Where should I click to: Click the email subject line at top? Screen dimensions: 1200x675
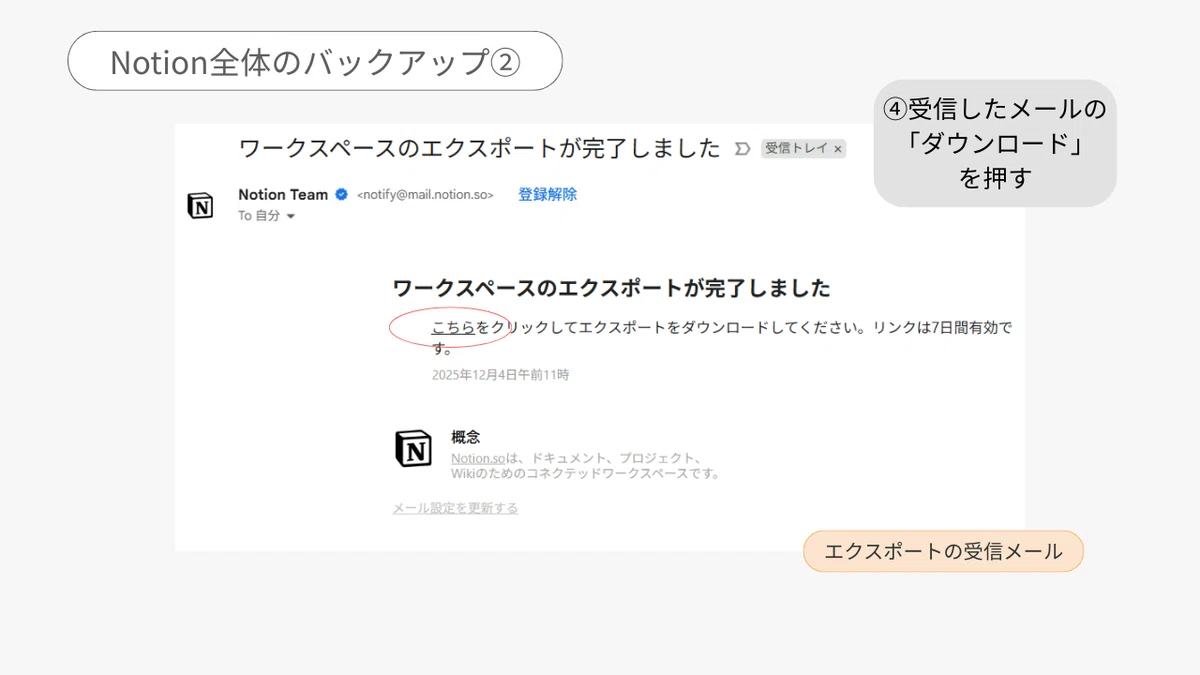point(479,148)
